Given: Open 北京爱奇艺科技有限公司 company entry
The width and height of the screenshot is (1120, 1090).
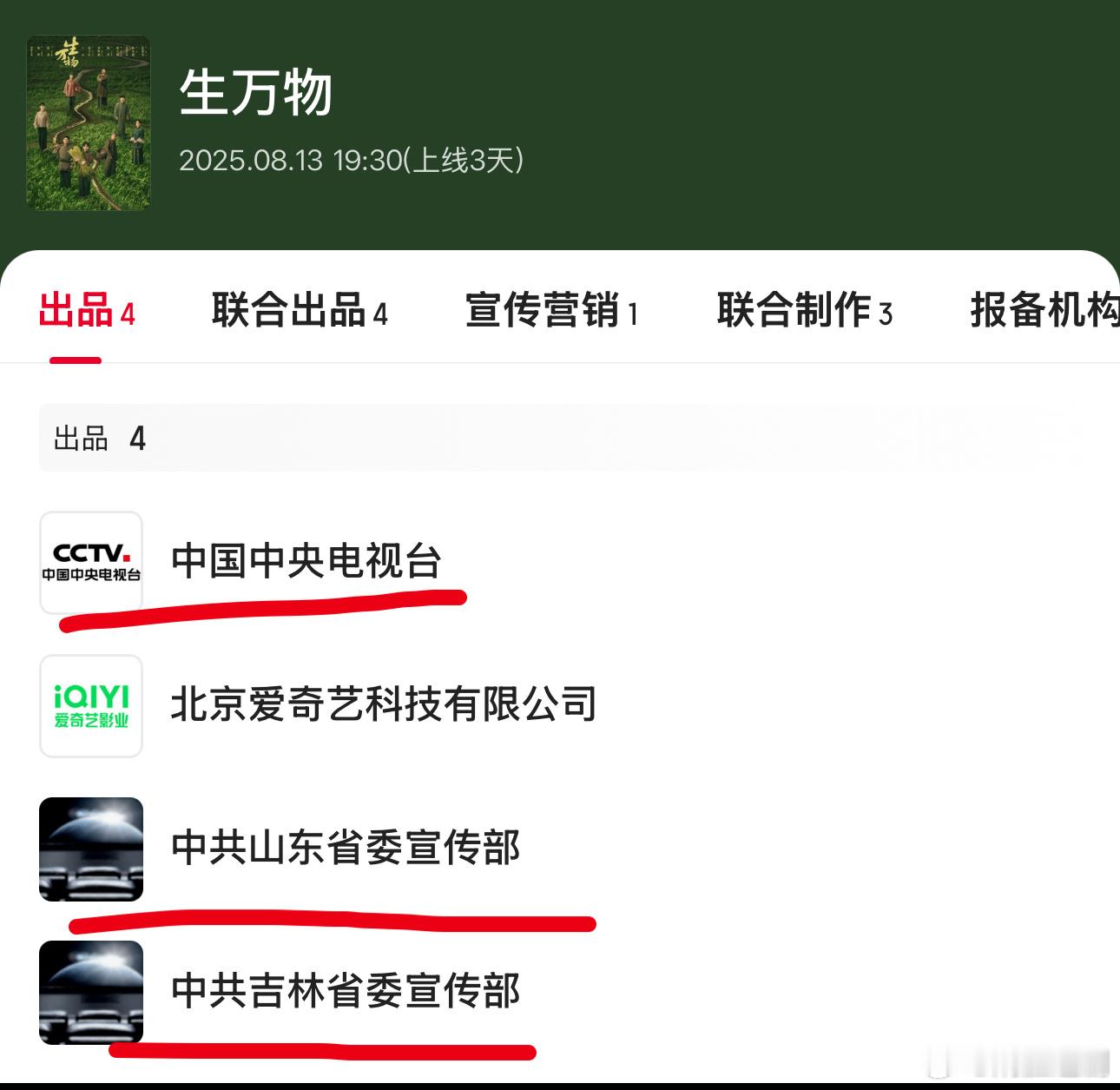Looking at the screenshot, I should pos(384,704).
